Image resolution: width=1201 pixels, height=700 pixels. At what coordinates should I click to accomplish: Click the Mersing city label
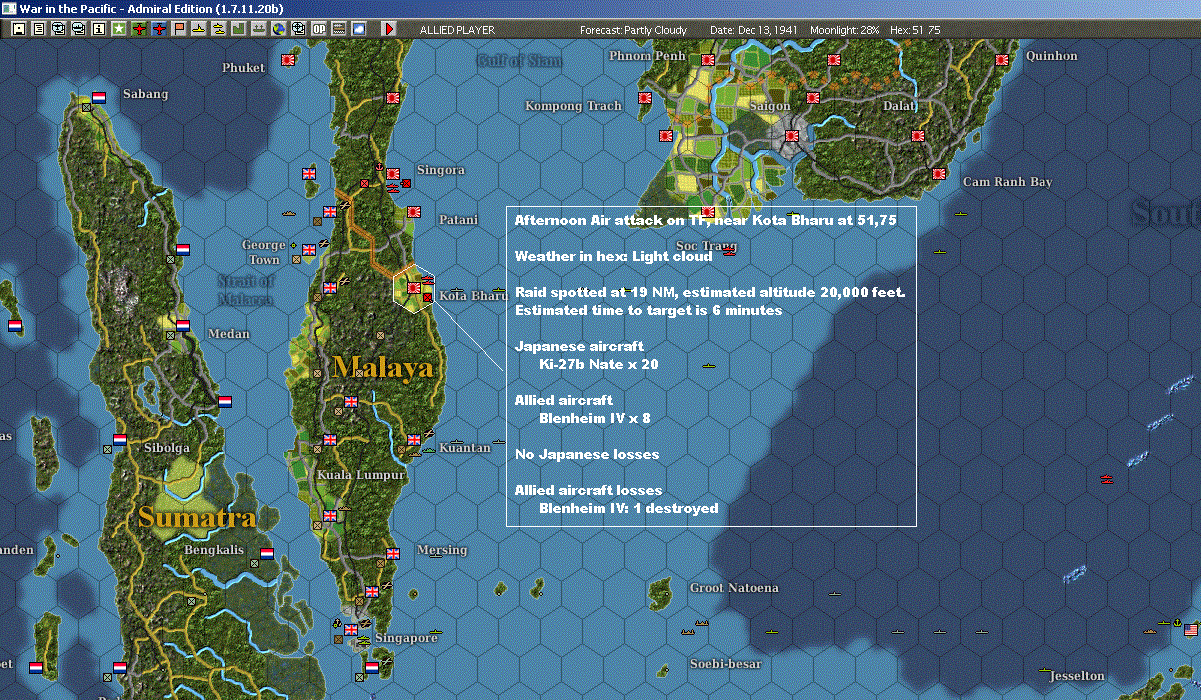click(x=442, y=550)
